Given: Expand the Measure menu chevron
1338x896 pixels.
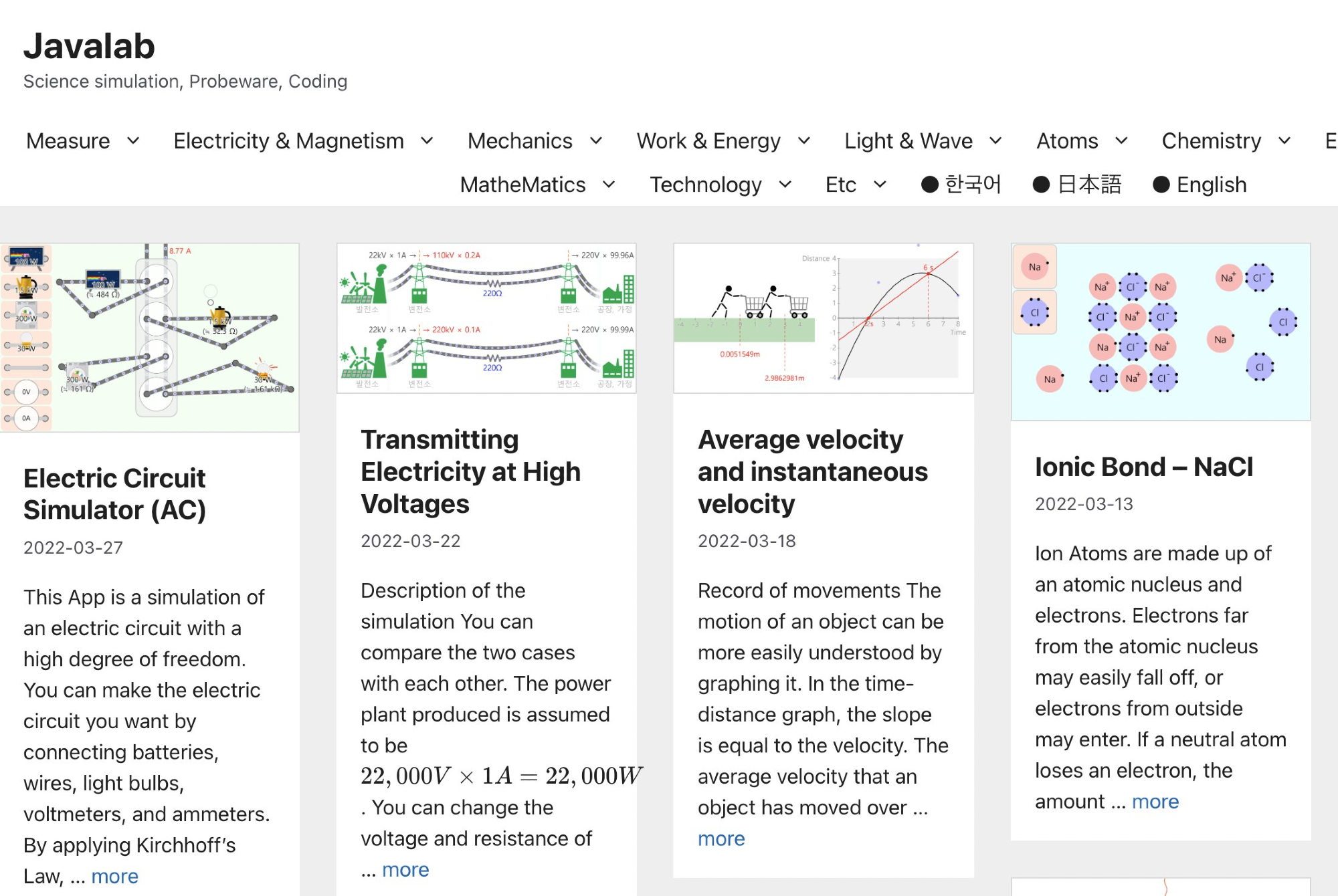Looking at the screenshot, I should 133,141.
